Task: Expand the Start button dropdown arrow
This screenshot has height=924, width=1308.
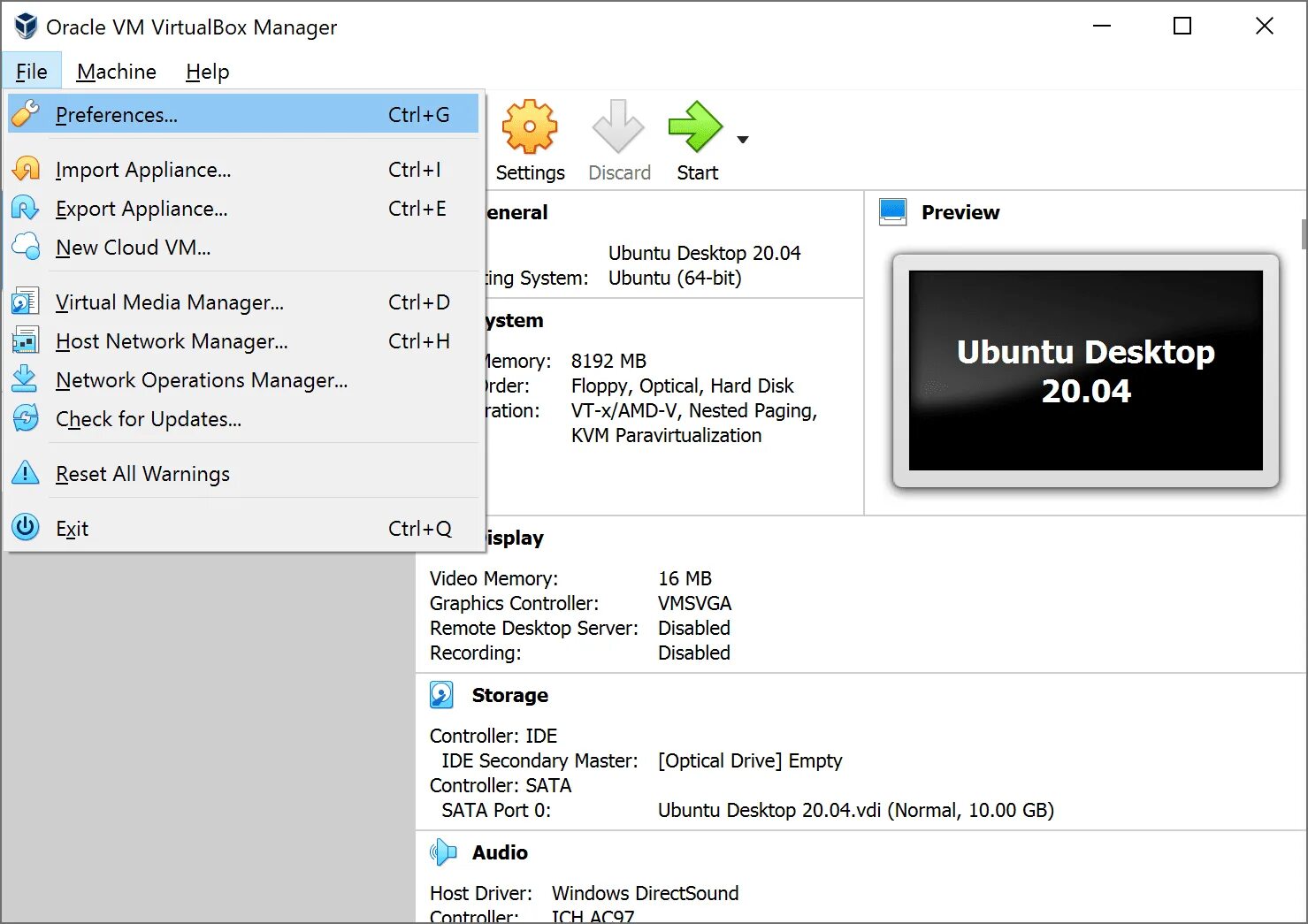Action: (x=743, y=140)
